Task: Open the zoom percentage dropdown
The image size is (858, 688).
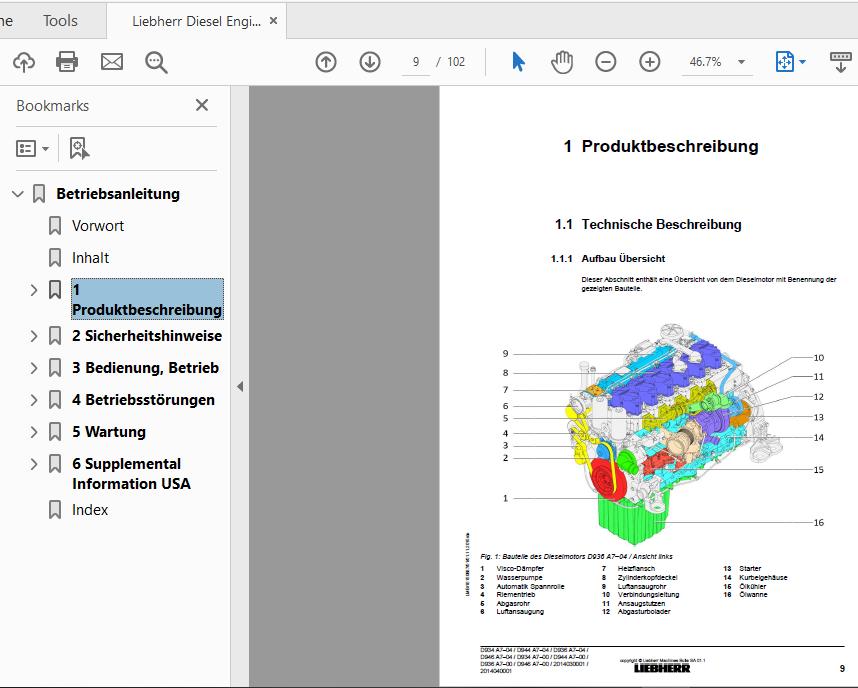Action: click(x=741, y=62)
